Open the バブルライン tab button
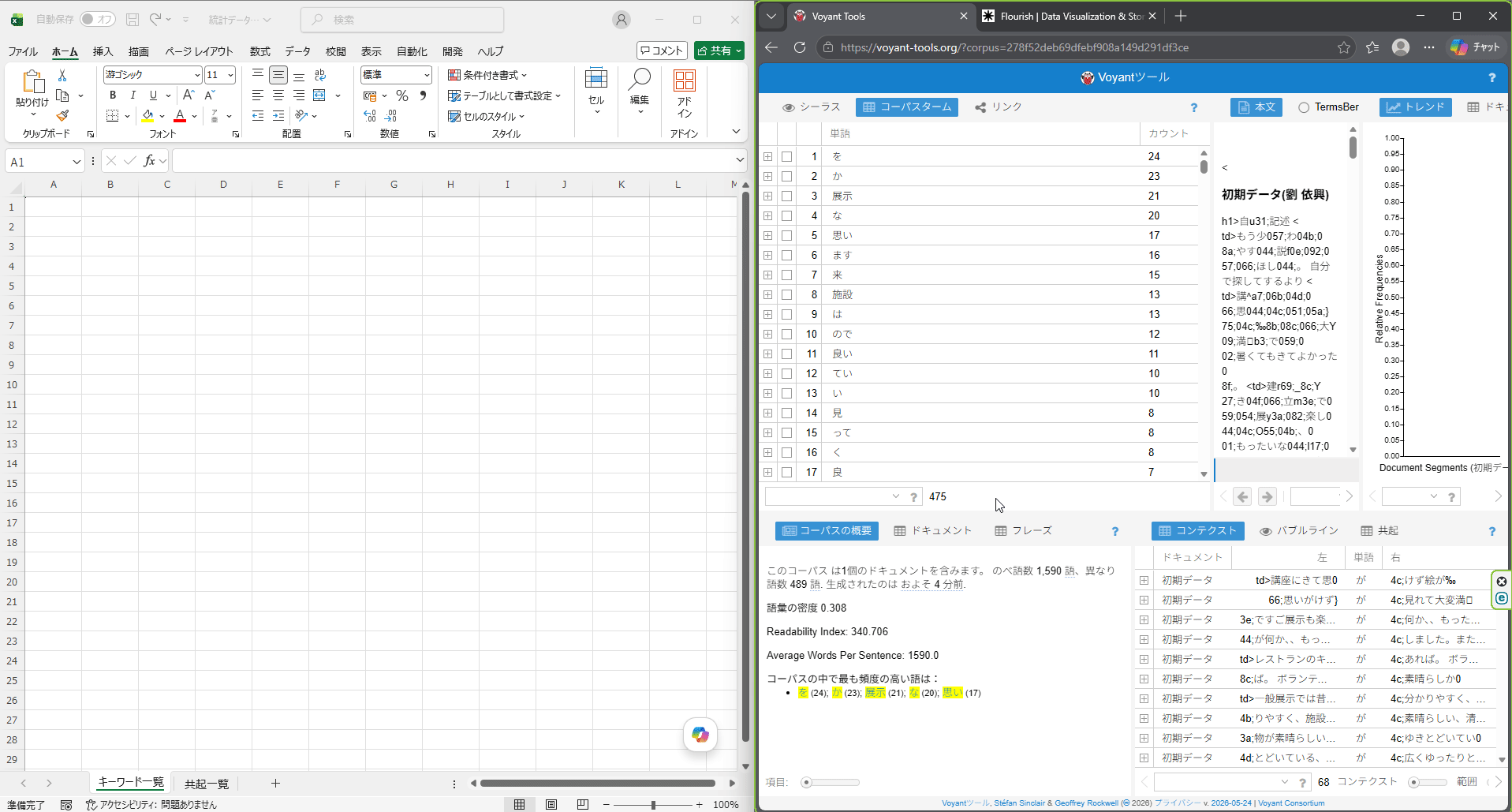 [x=1299, y=531]
